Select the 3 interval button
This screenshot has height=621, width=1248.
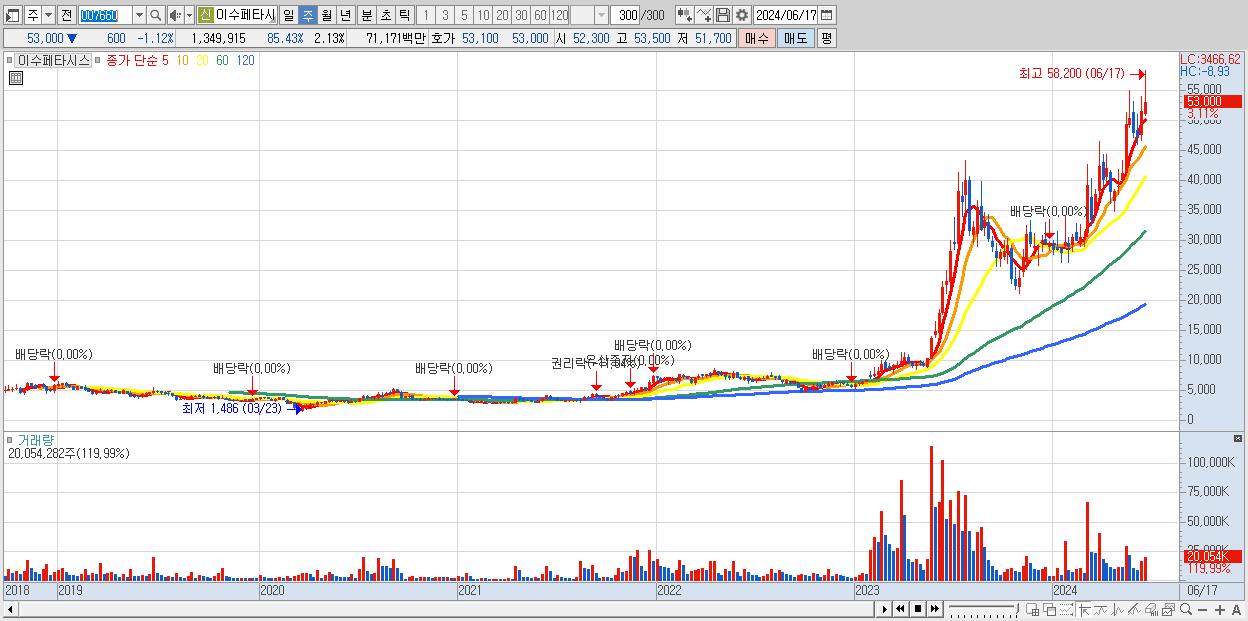tap(445, 15)
